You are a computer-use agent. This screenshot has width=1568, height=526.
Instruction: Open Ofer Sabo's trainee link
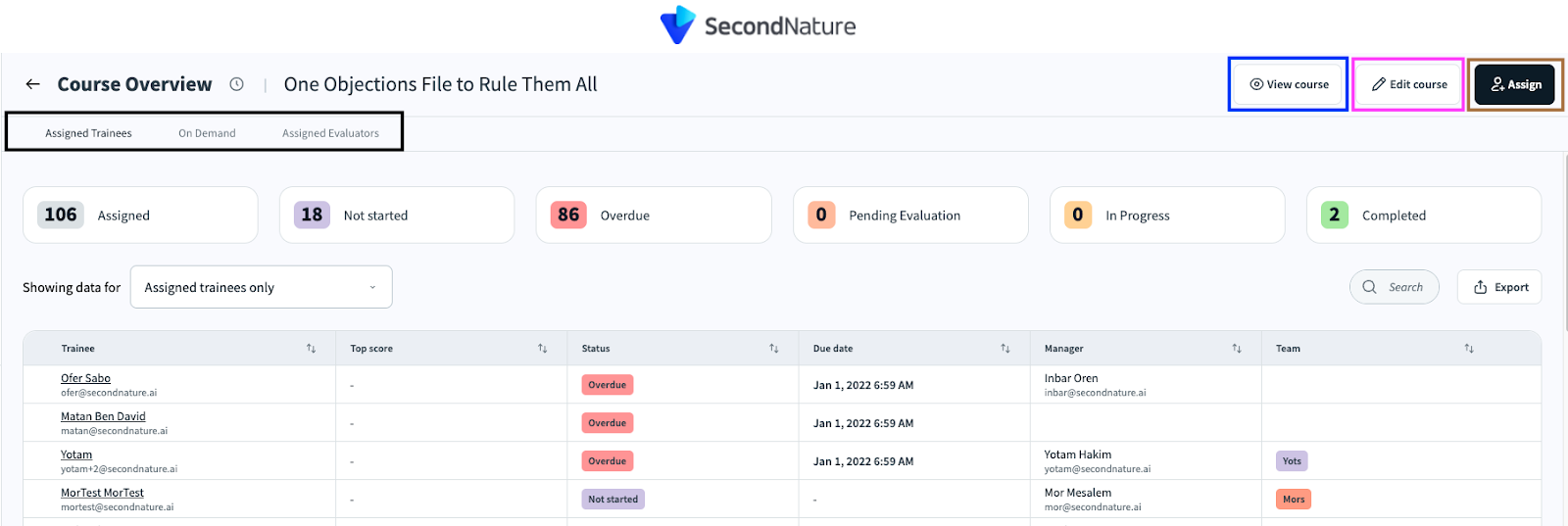pyautogui.click(x=85, y=378)
